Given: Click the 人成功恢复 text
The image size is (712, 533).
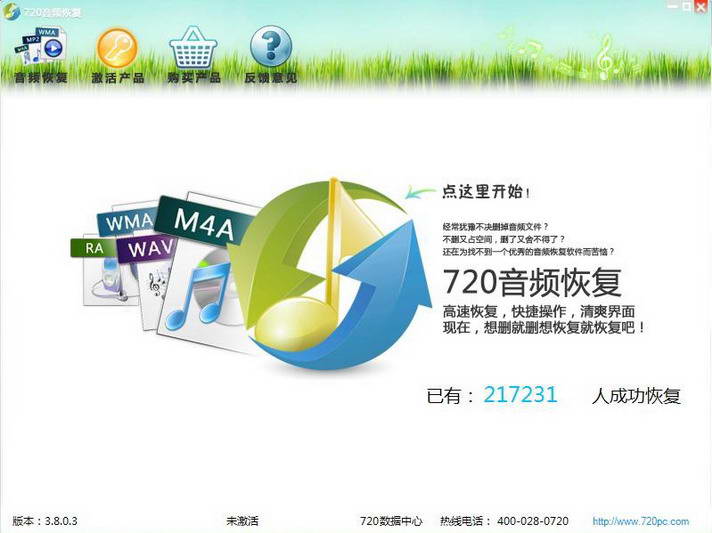Looking at the screenshot, I should click(636, 396).
